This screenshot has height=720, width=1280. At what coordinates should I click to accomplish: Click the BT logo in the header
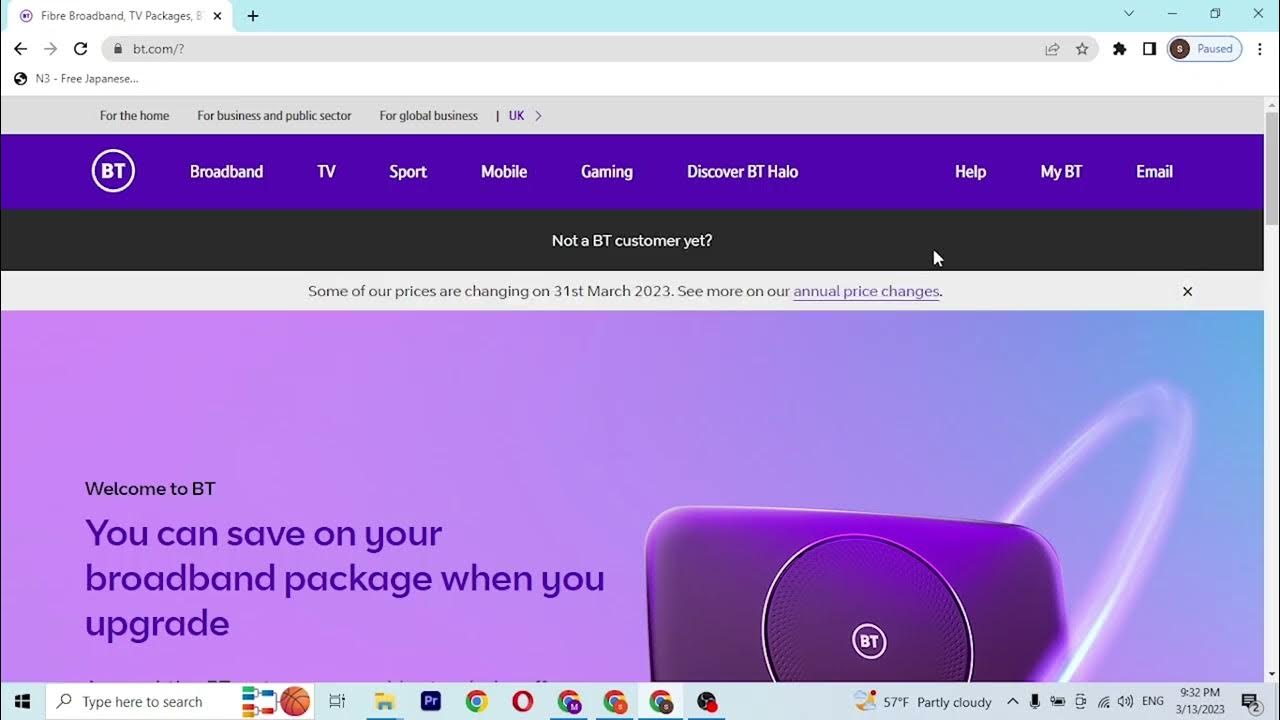pyautogui.click(x=113, y=172)
